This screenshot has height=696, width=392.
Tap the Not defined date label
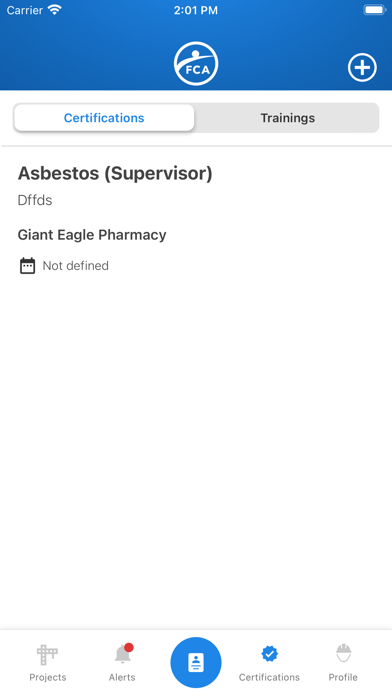coord(75,265)
